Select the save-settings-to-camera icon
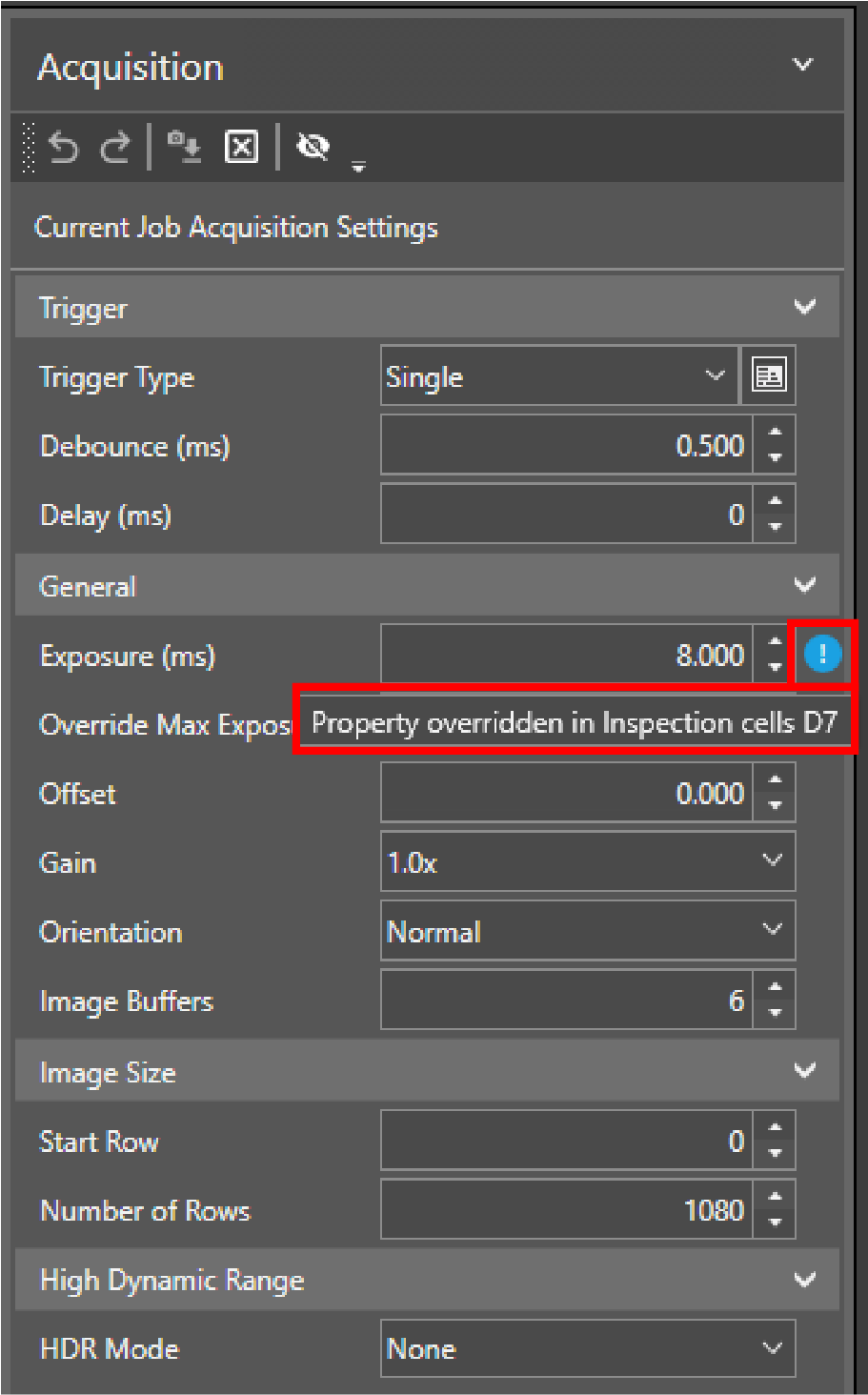The image size is (868, 1395). tap(183, 148)
